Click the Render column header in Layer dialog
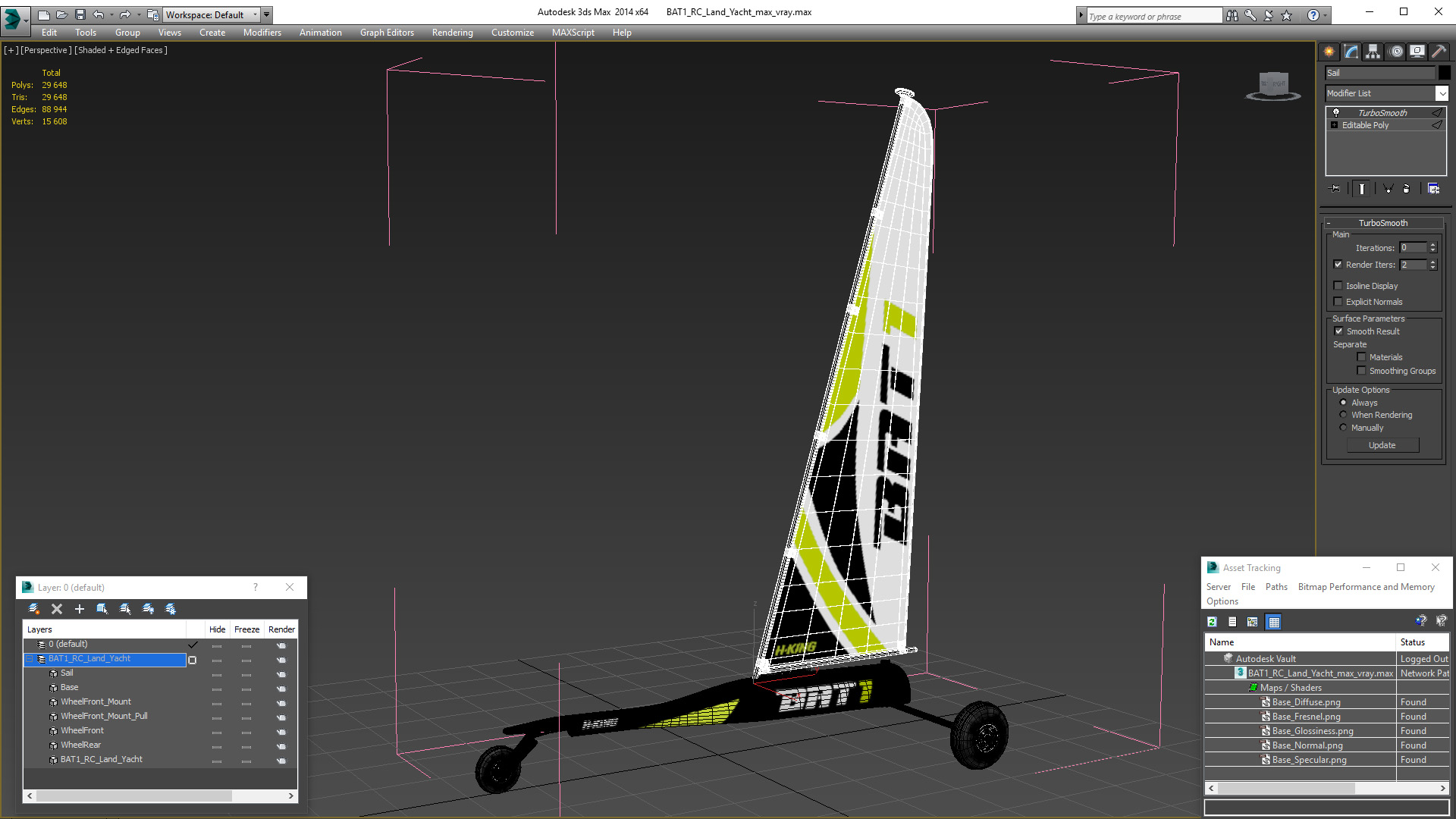The height and width of the screenshot is (819, 1456). [x=281, y=629]
